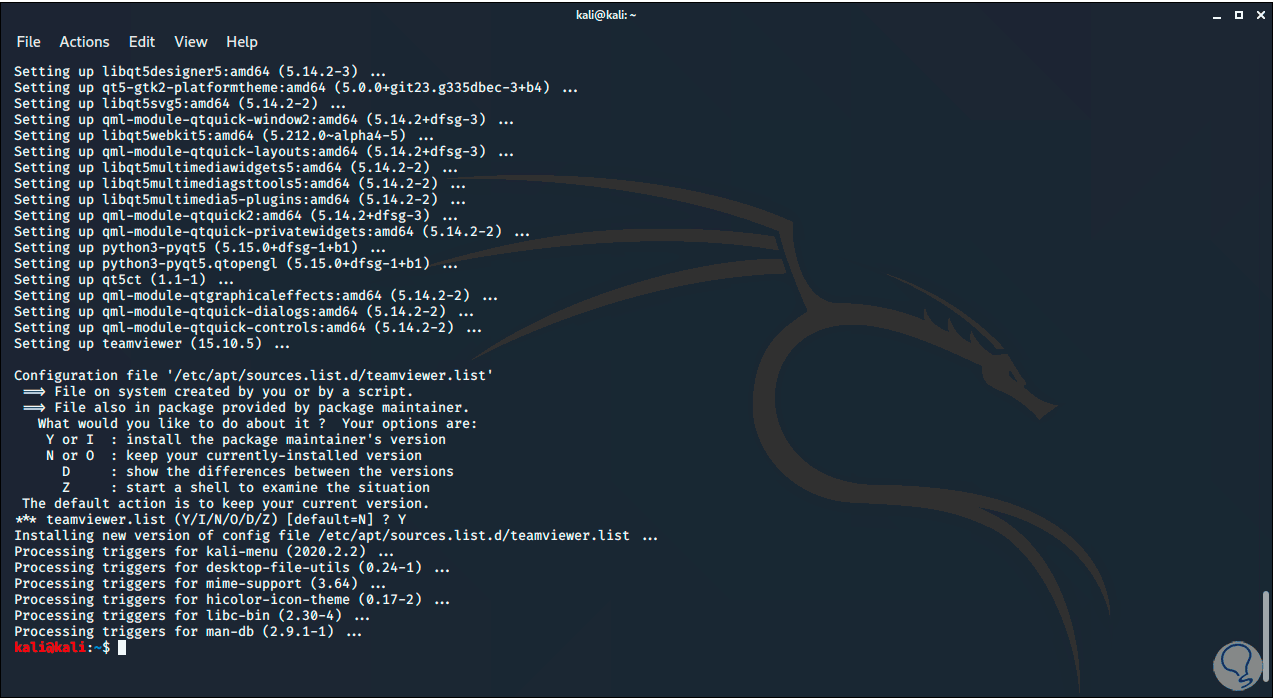Viewport: 1274px width, 700px height.
Task: Click 'Setting up qt5ct (1.1-1)' line
Action: 124,280
